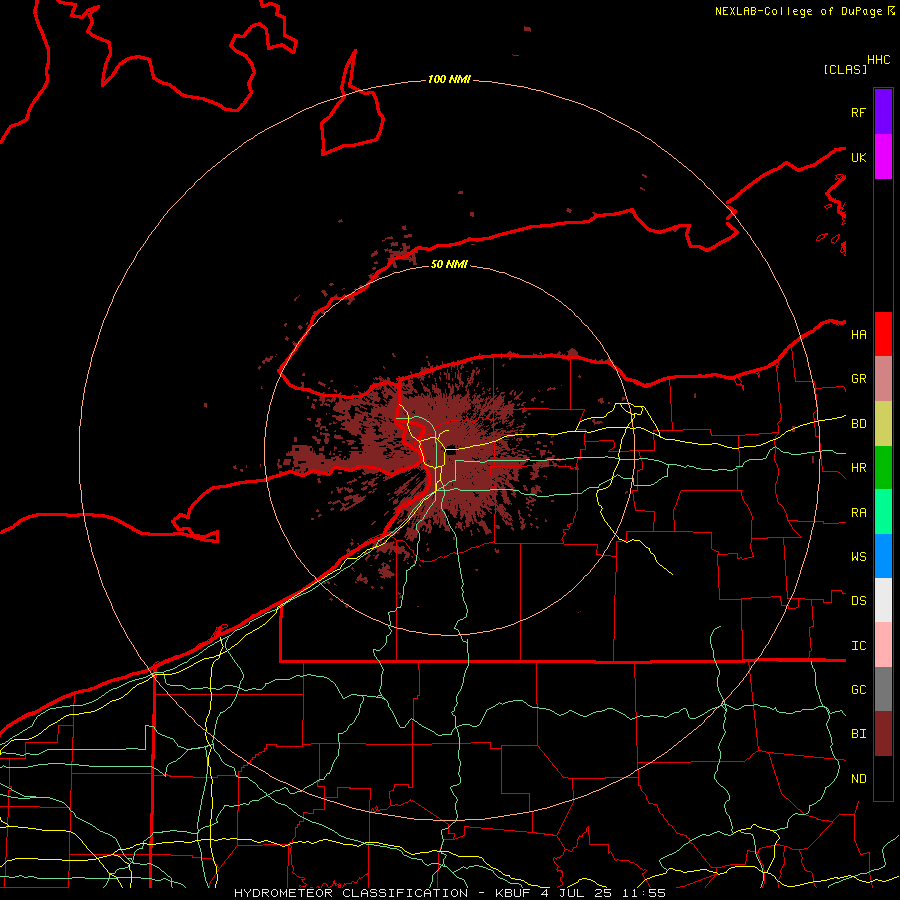This screenshot has height=900, width=900.
Task: Click the HR legend label
Action: pyautogui.click(x=858, y=468)
